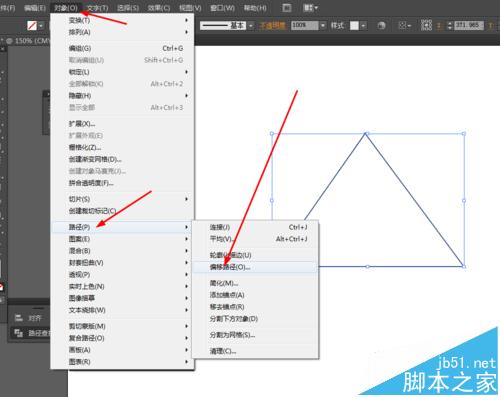Open the 效果(C) menu
Screen dimensions: 500x397
159,8
